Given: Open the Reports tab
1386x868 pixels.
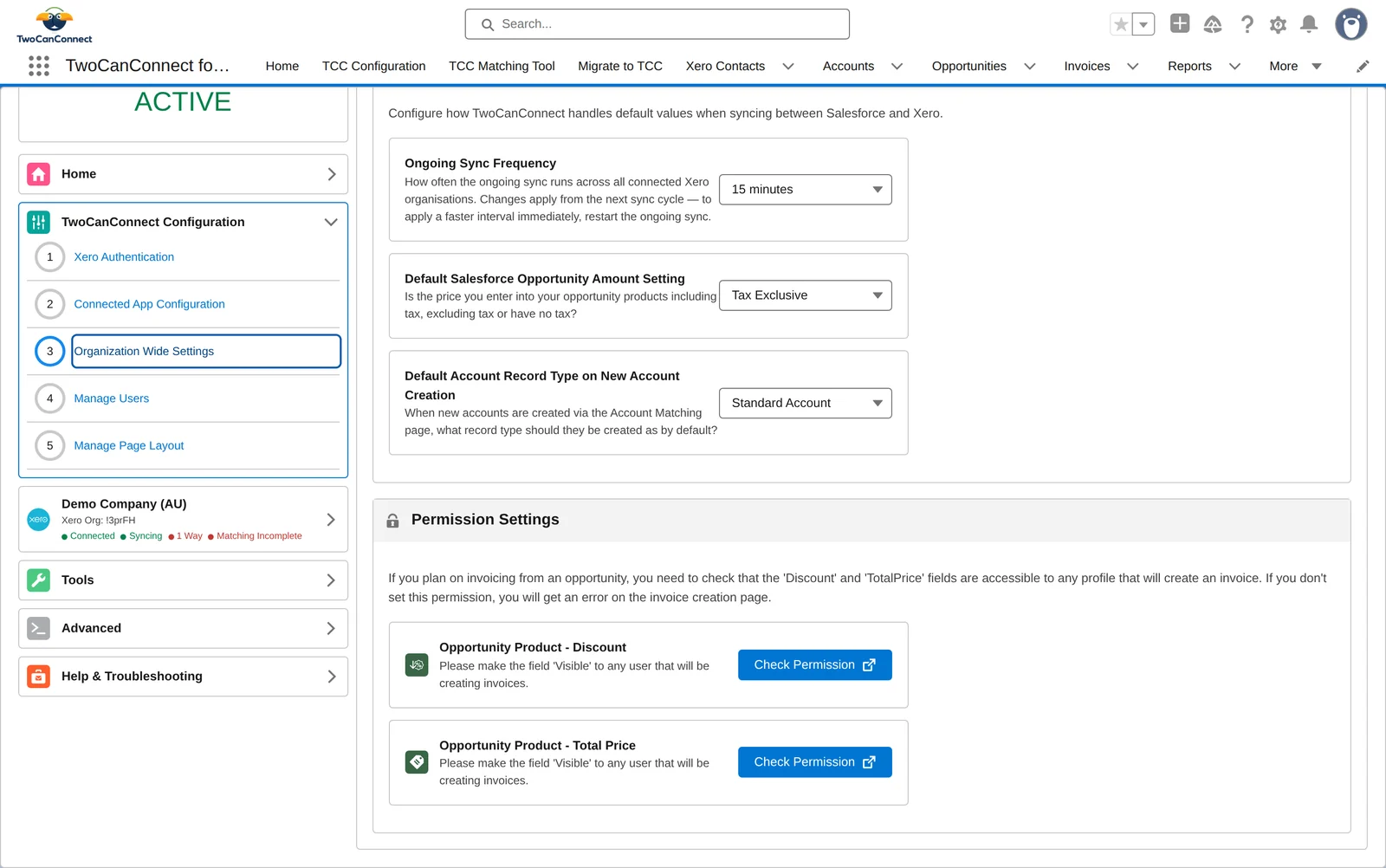Looking at the screenshot, I should coord(1189,67).
